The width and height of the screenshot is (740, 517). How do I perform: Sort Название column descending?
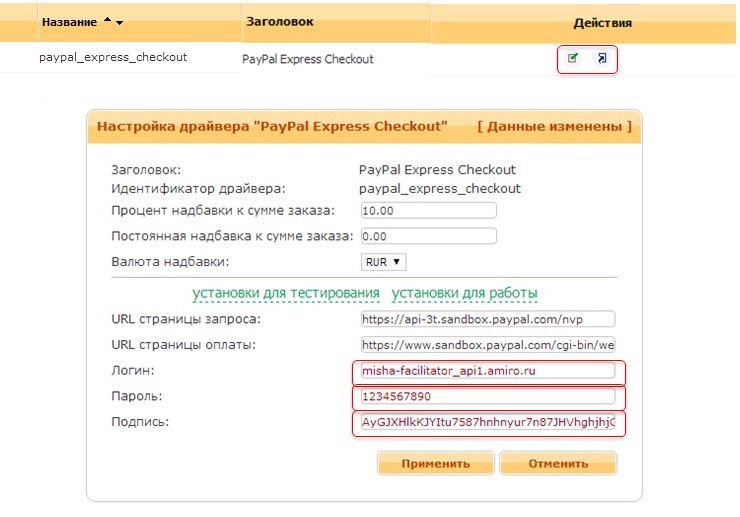click(x=120, y=22)
